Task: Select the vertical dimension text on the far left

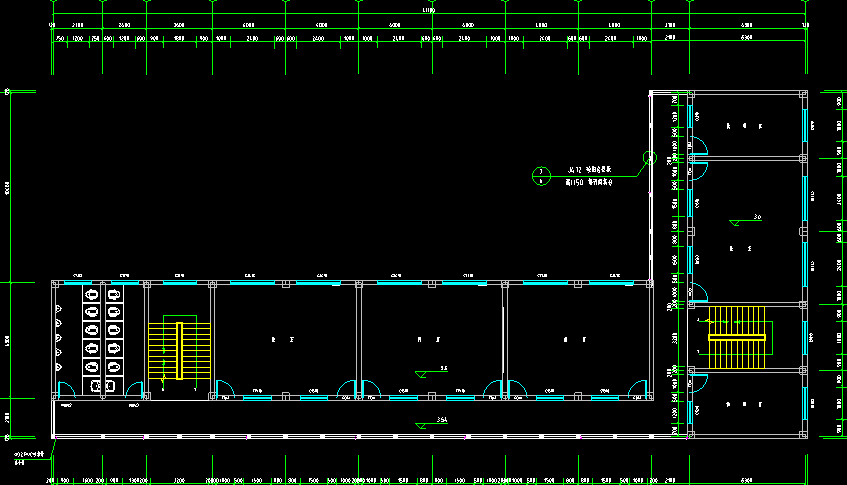Action: [7, 188]
